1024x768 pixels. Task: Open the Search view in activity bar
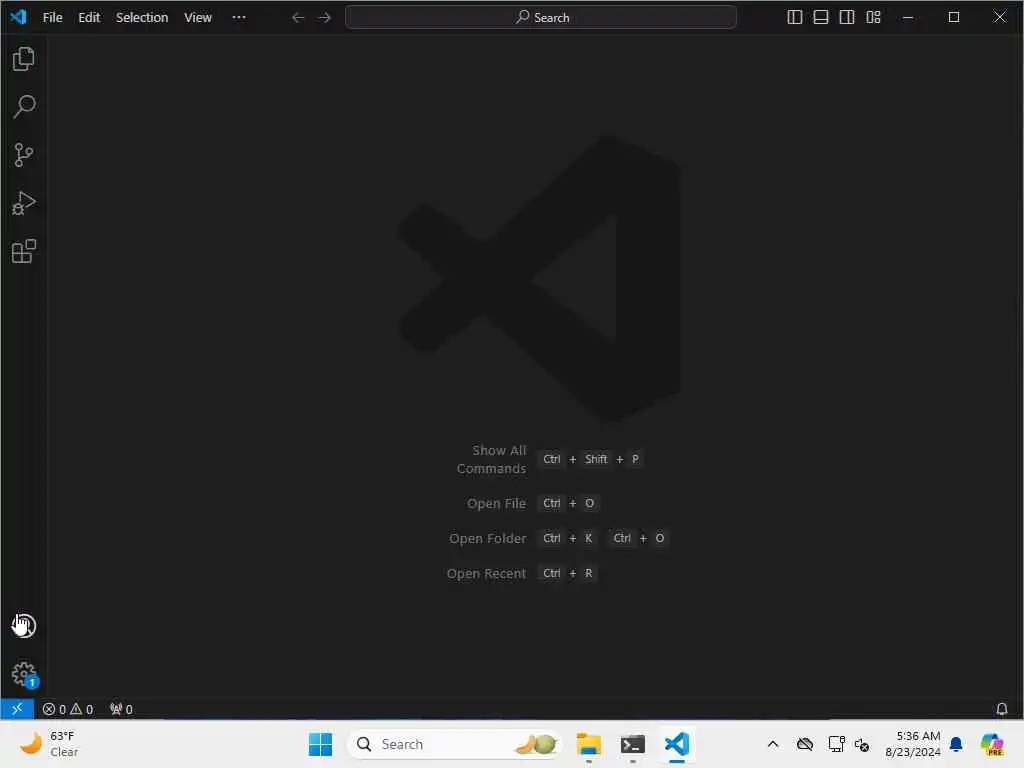24,107
